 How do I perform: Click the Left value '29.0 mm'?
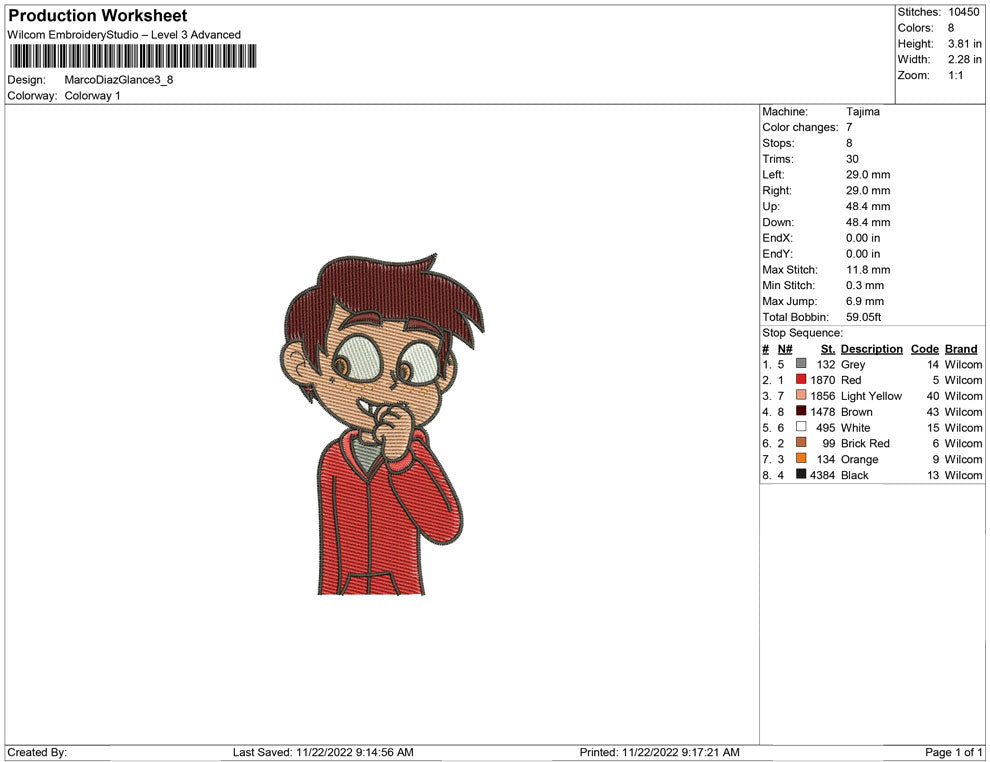(x=868, y=175)
